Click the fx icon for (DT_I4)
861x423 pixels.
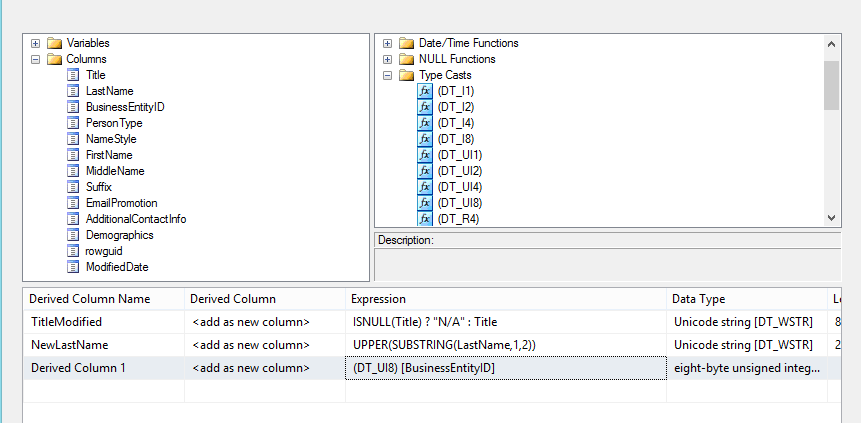(x=425, y=123)
